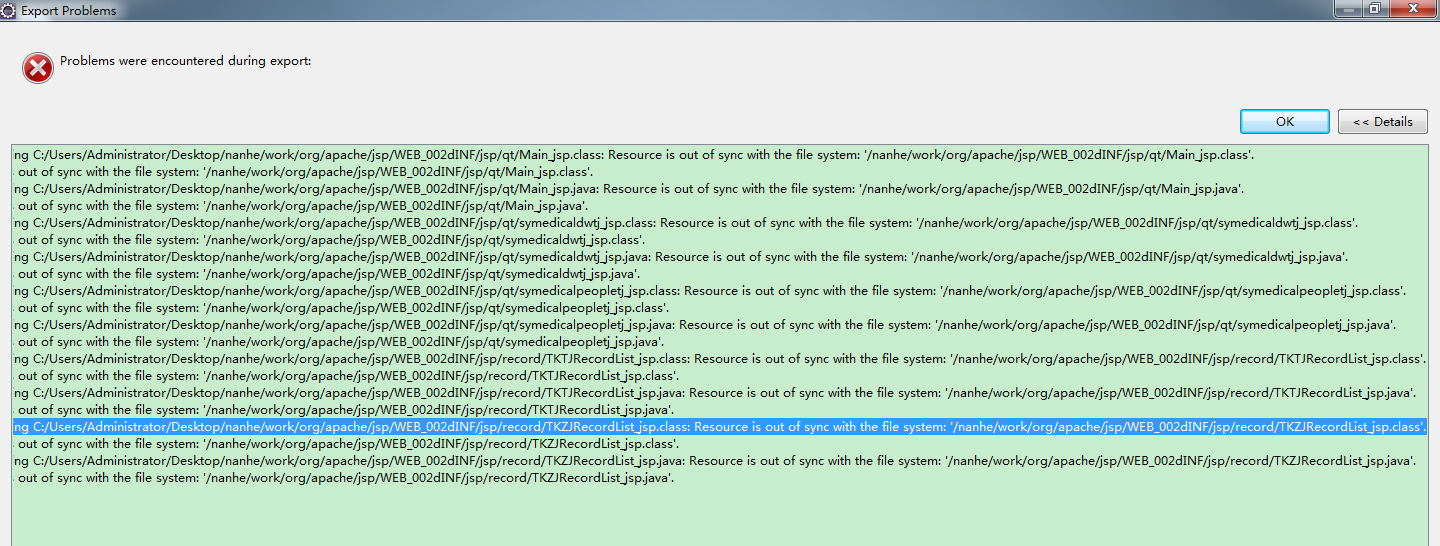Click the Export Problems title bar text

[x=69, y=11]
